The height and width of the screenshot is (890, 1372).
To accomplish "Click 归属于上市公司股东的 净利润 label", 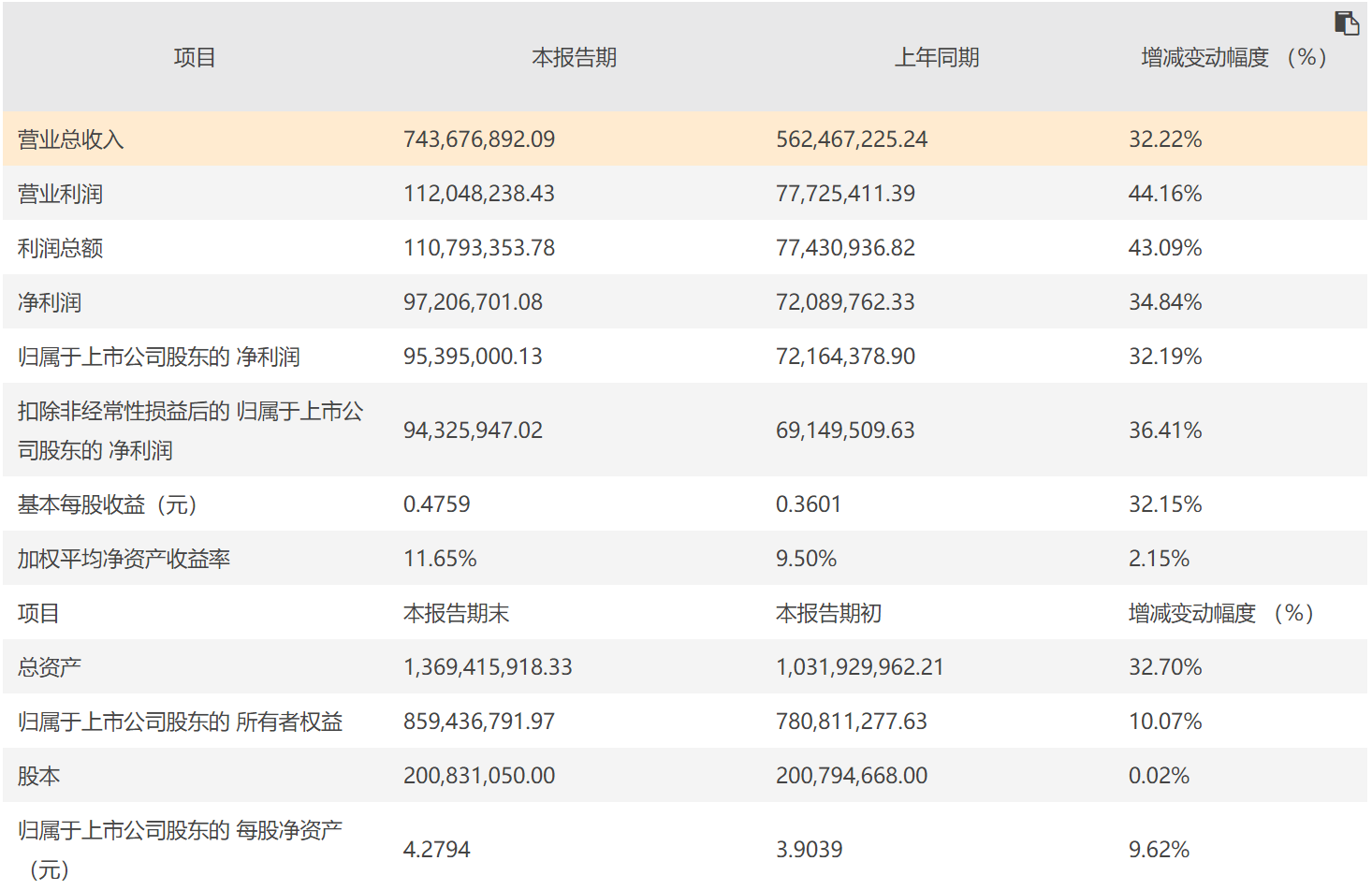I will pyautogui.click(x=159, y=357).
